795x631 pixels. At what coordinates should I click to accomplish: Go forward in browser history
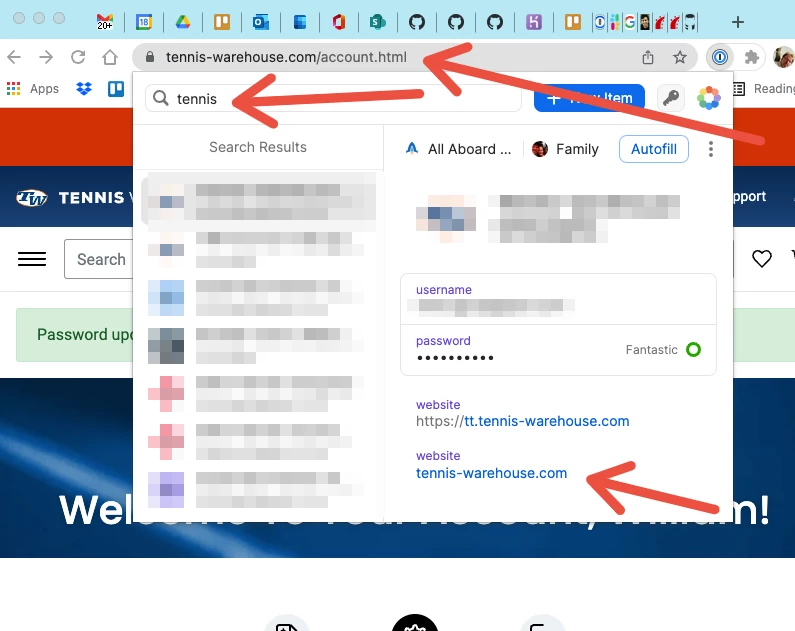tap(46, 57)
